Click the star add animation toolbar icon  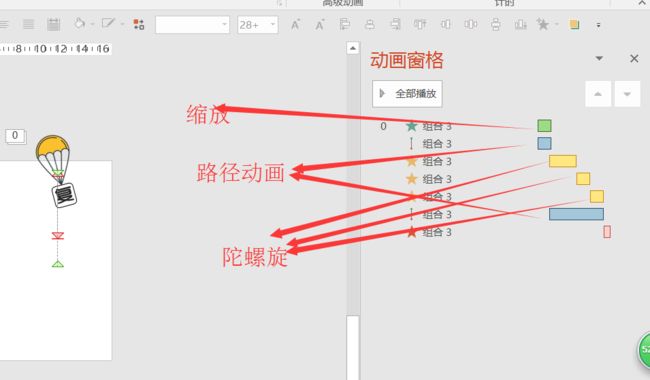click(543, 24)
